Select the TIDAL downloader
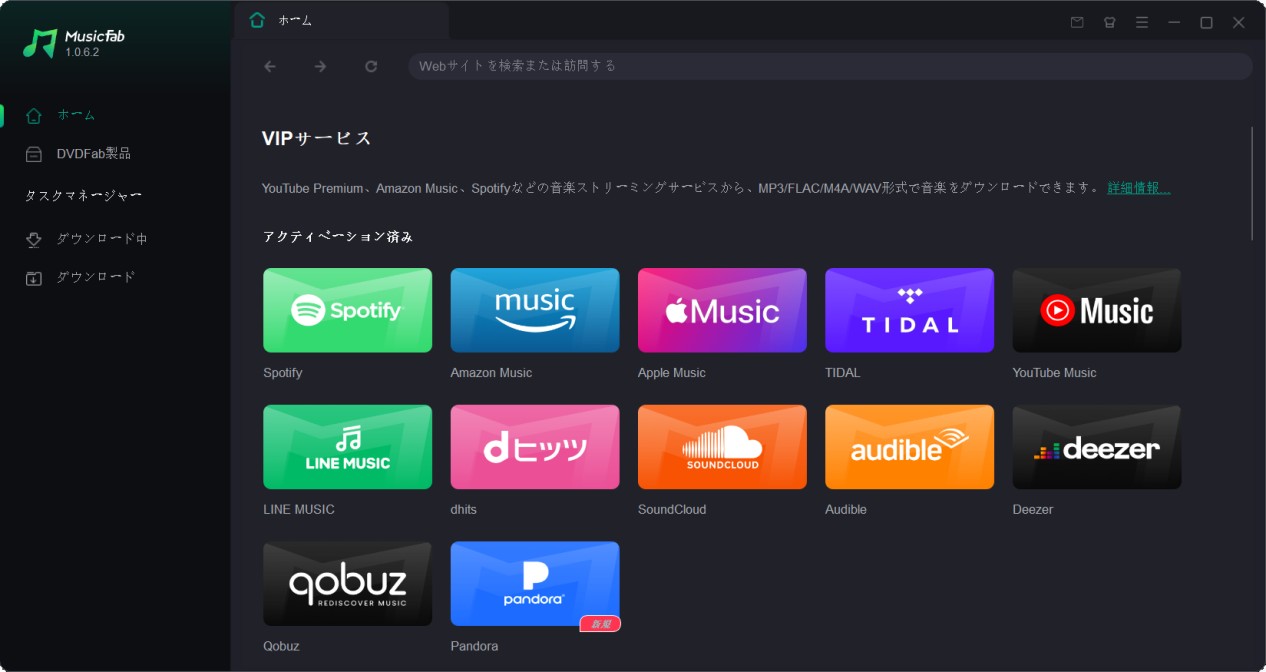The image size is (1266, 672). click(909, 310)
